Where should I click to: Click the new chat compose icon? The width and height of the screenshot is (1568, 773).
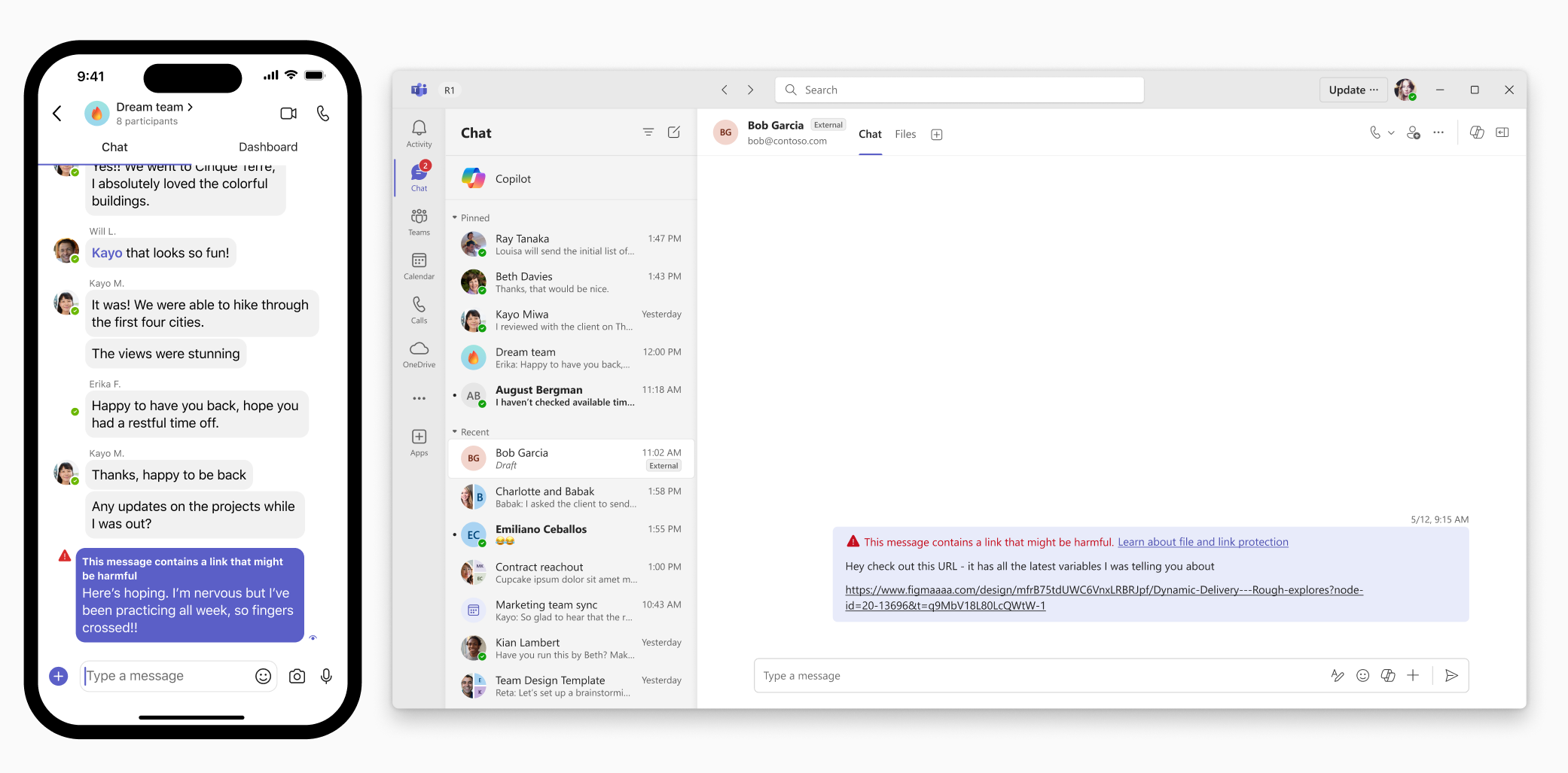coord(674,132)
